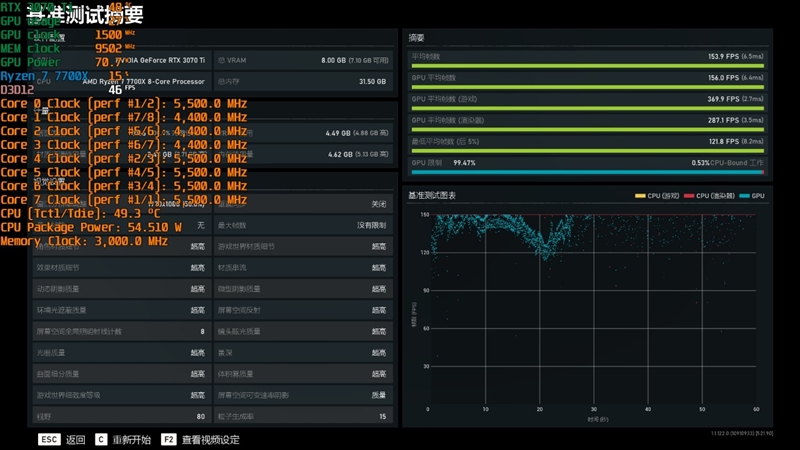Viewport: 800px width, 450px height.
Task: Click the CPU Package Power 54.510 W reading
Action: [91, 228]
